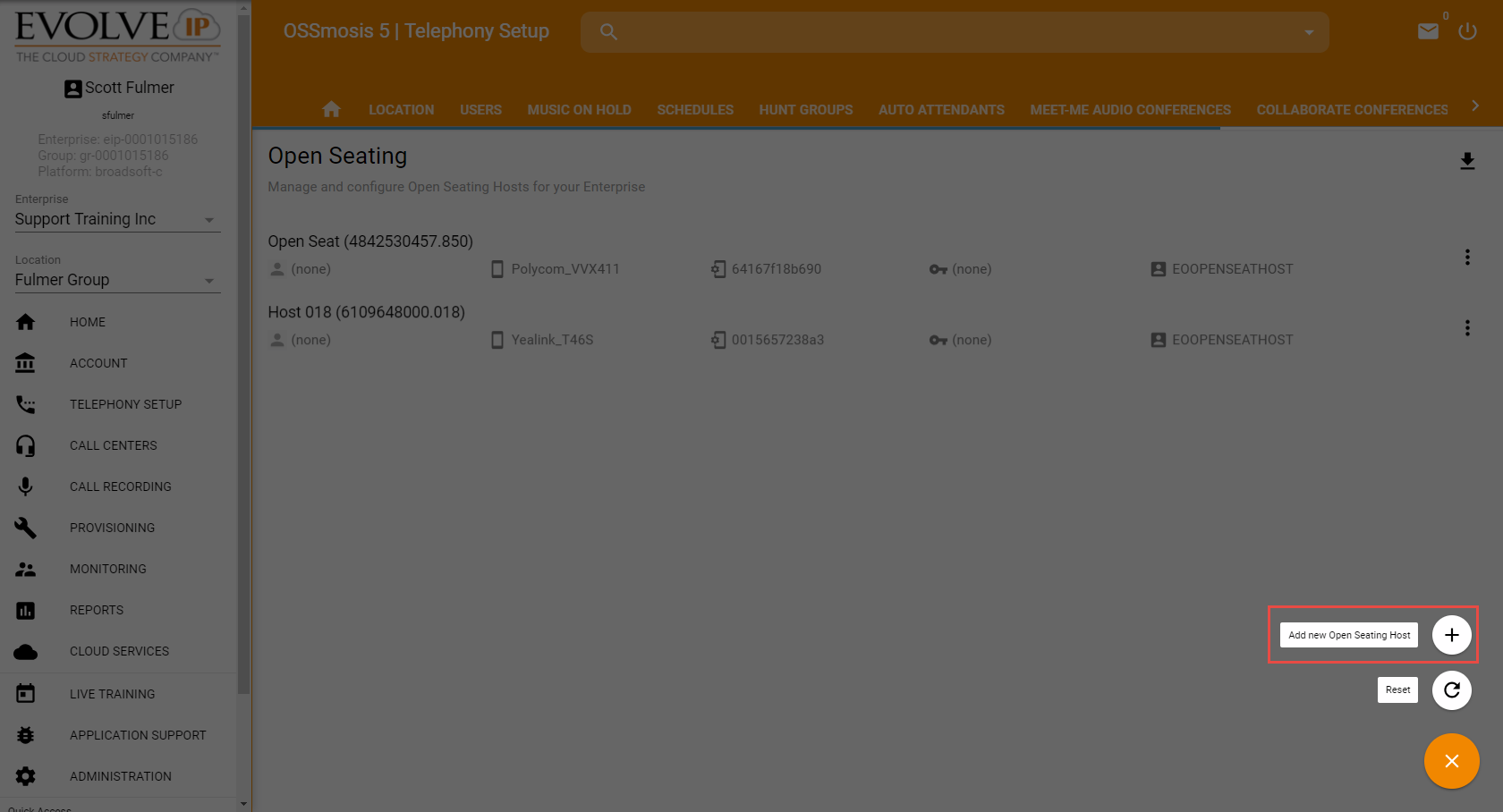Switch to the Auto Attendants tab
Screen dimensions: 1503x812
941,110
